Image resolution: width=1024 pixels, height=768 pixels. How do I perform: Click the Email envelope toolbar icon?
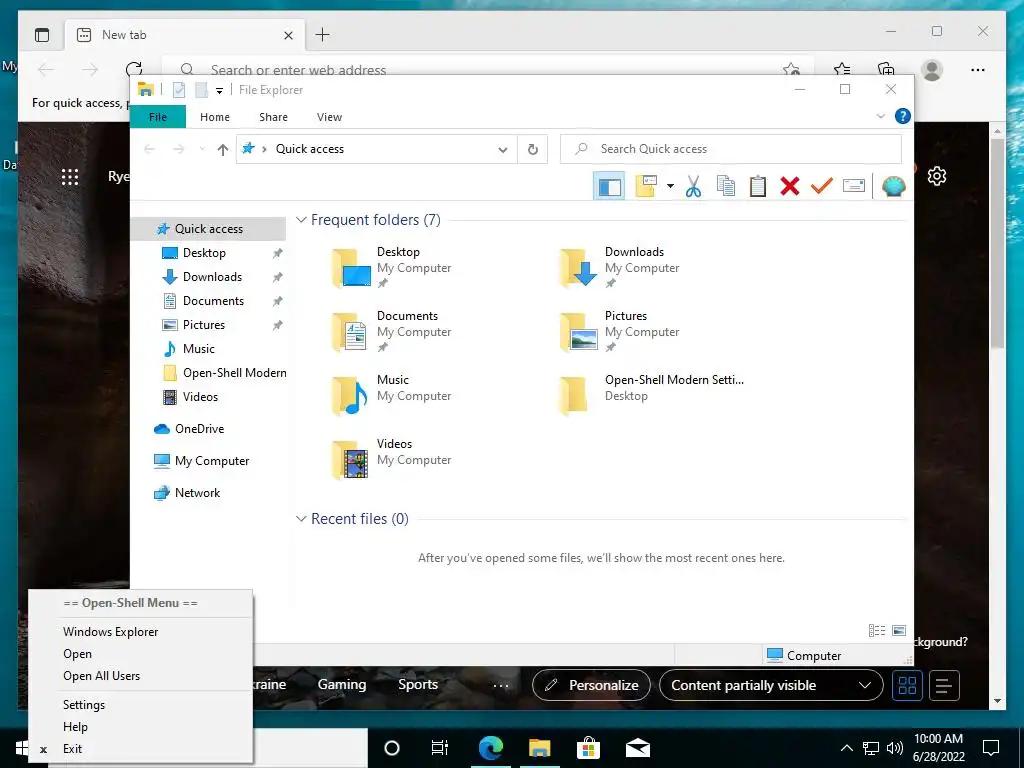(x=854, y=186)
